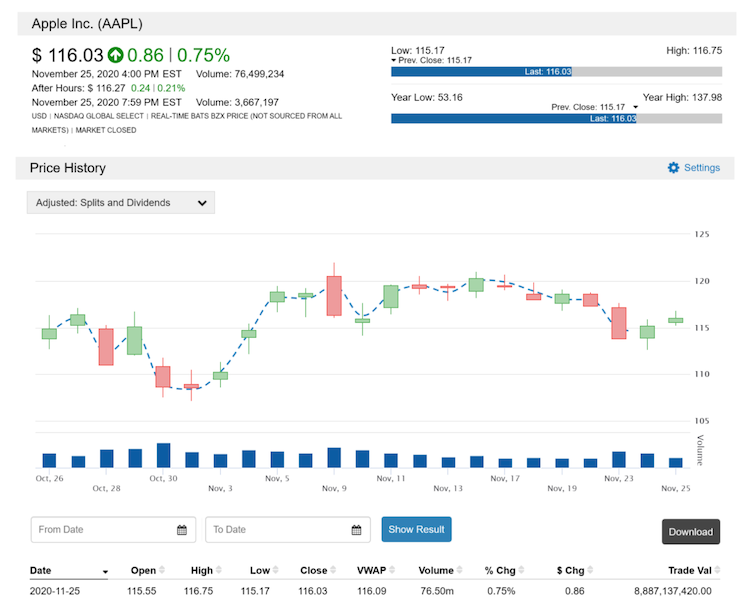The width and height of the screenshot is (750, 597).
Task: Click the Show Result button
Action: (x=416, y=529)
